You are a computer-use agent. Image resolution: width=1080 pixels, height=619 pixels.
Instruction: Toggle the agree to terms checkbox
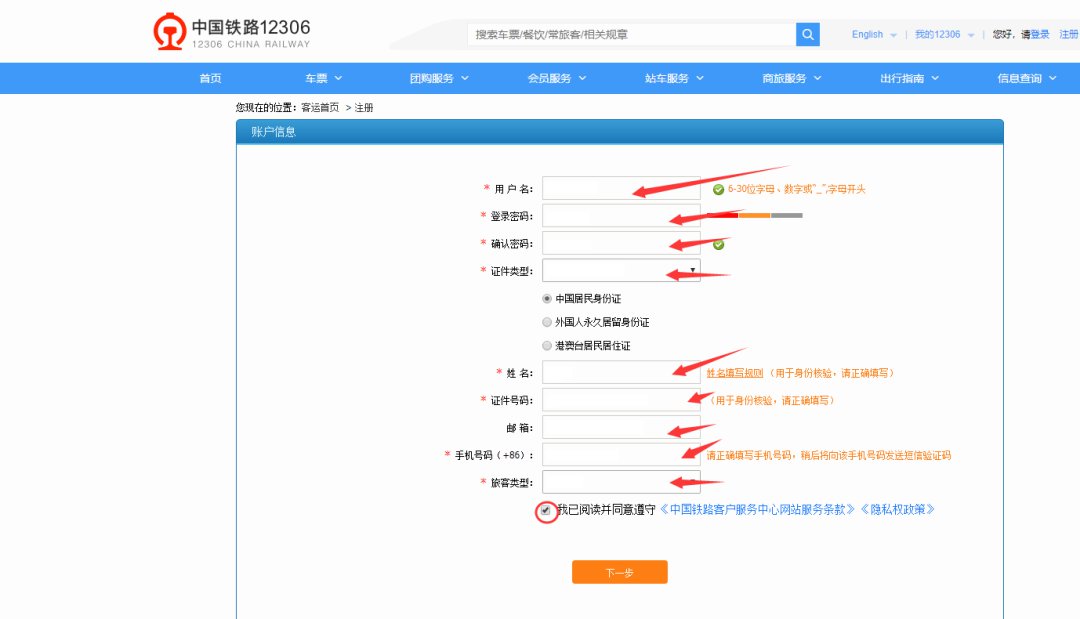(546, 510)
